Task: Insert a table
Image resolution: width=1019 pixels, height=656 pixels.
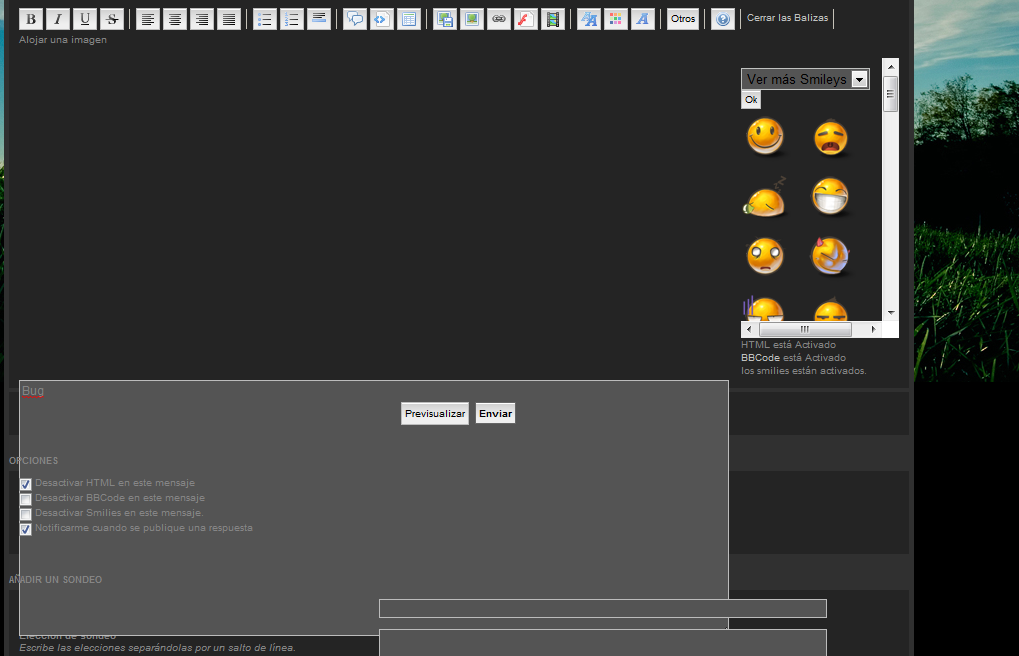Action: 409,19
